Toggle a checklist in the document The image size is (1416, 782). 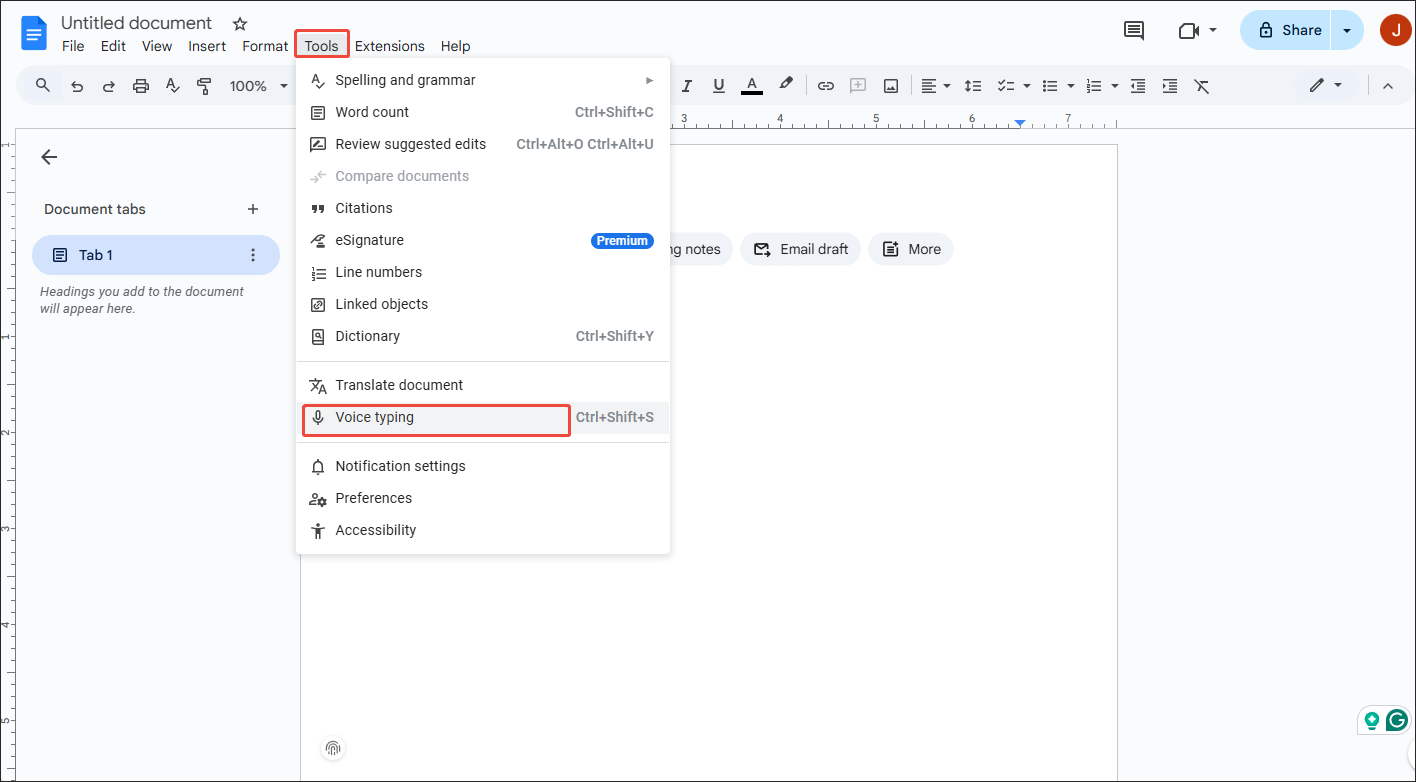pyautogui.click(x=1007, y=85)
